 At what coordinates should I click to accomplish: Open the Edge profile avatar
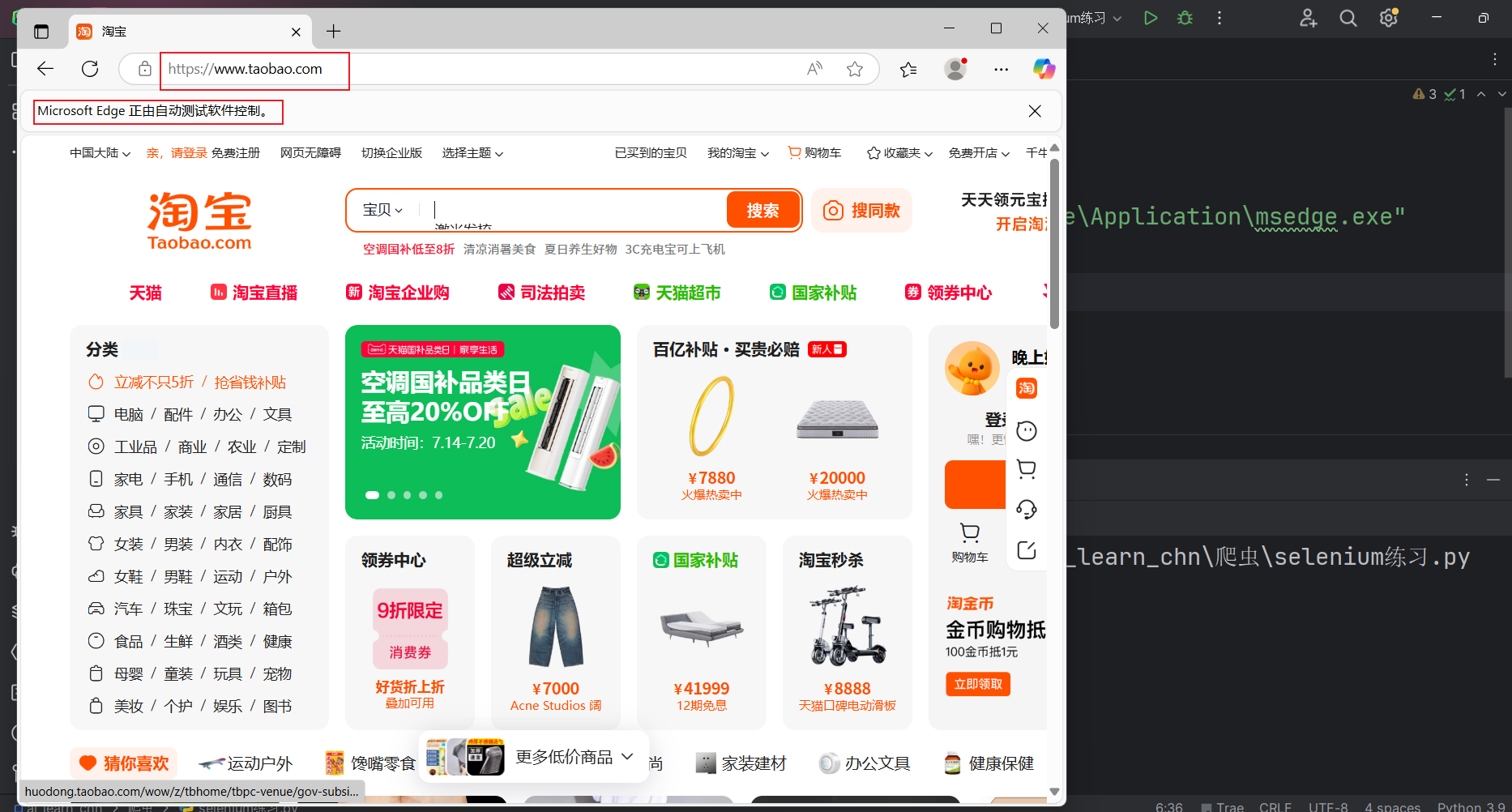click(956, 69)
